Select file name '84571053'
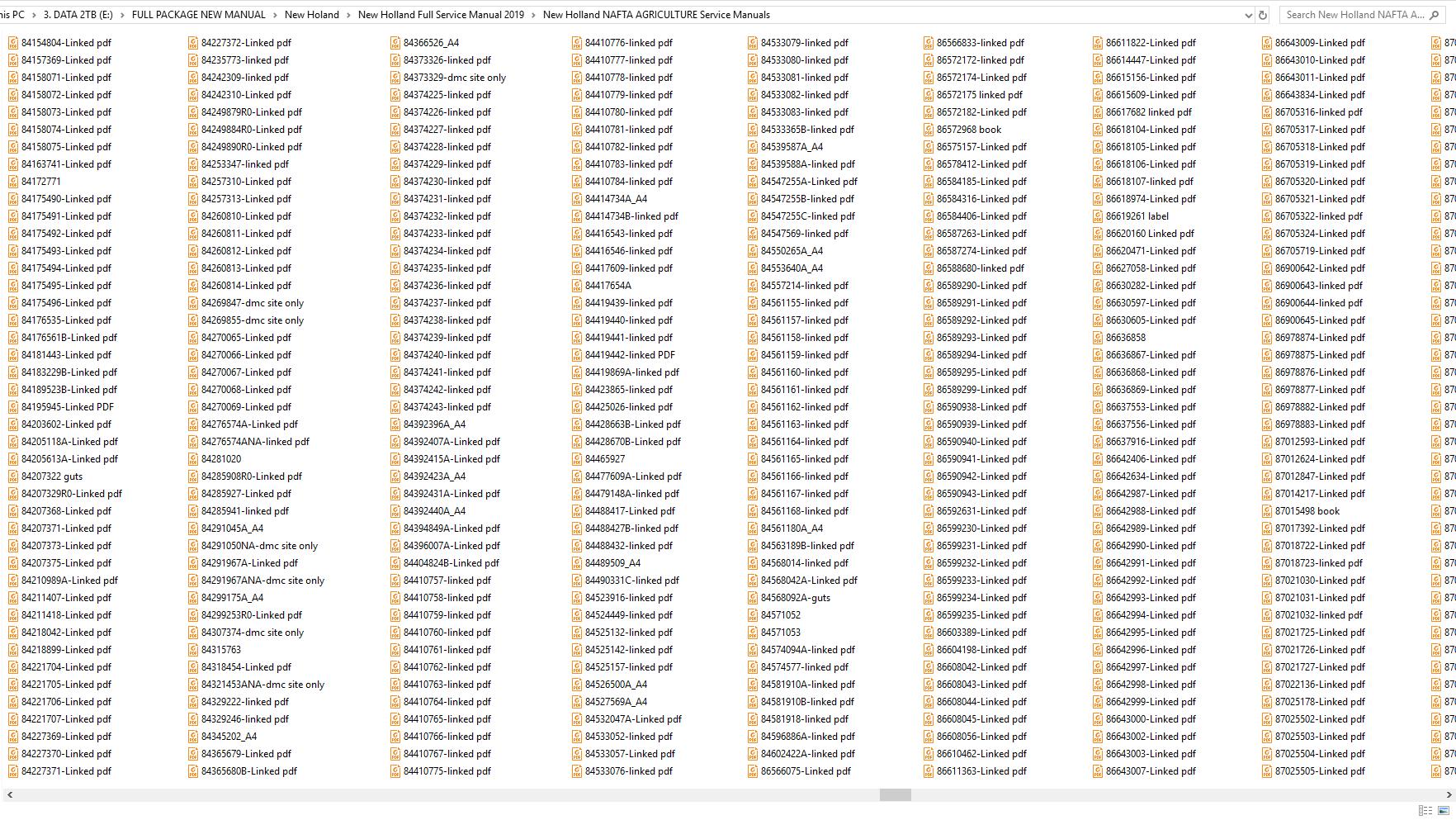The width and height of the screenshot is (1456, 820). [781, 633]
